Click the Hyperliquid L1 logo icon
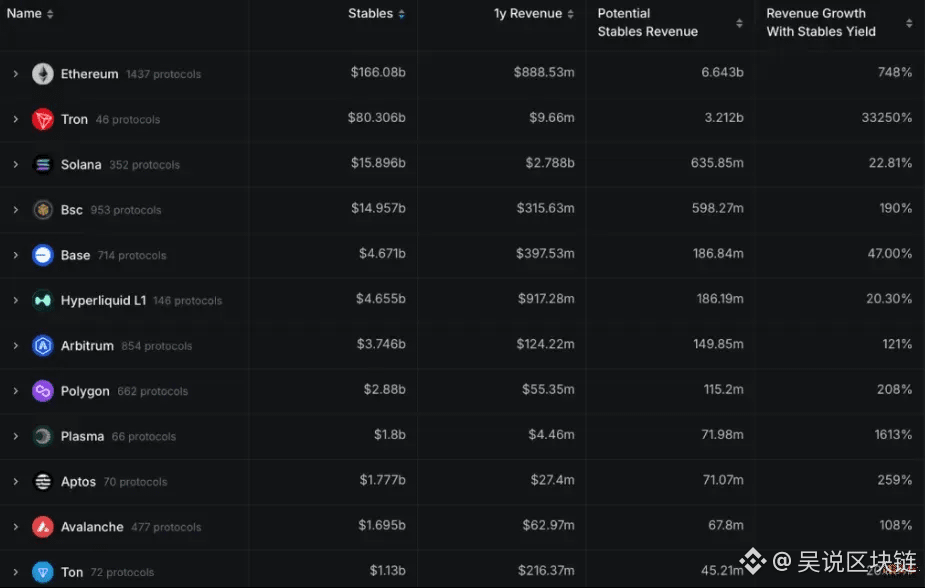The width and height of the screenshot is (925, 588). tap(42, 300)
